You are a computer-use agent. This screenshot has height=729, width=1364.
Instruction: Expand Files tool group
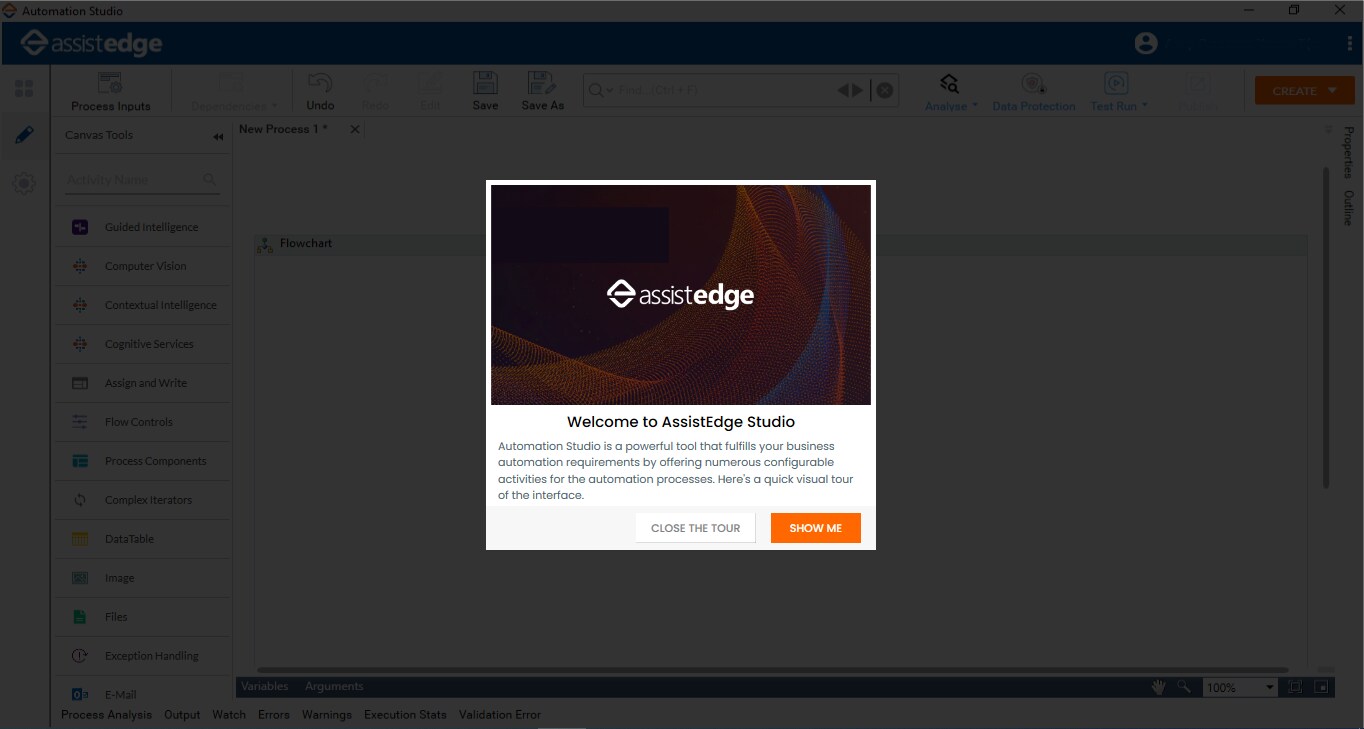[x=142, y=617]
